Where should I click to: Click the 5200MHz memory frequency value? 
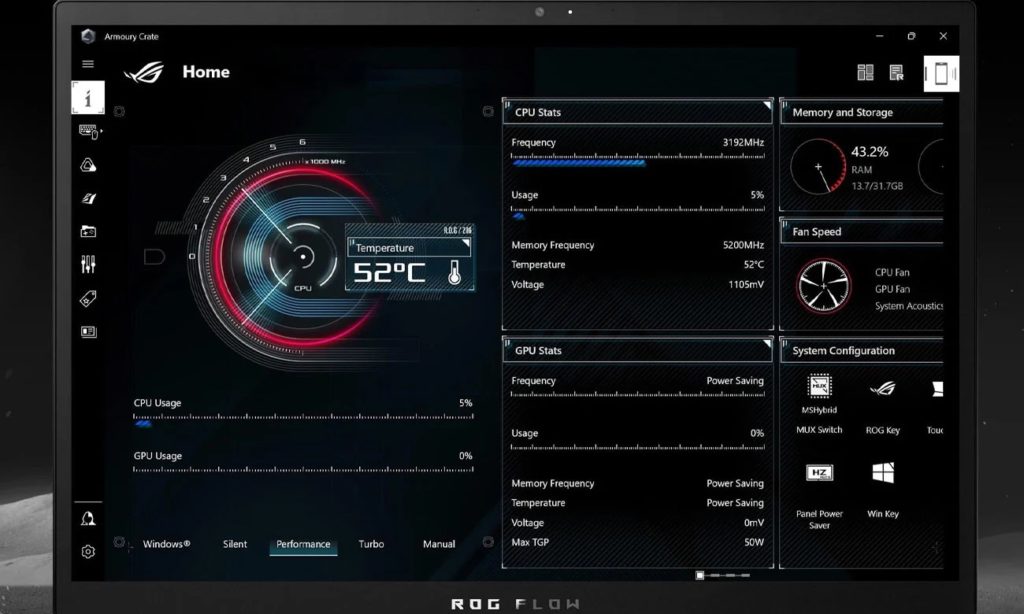pyautogui.click(x=743, y=245)
